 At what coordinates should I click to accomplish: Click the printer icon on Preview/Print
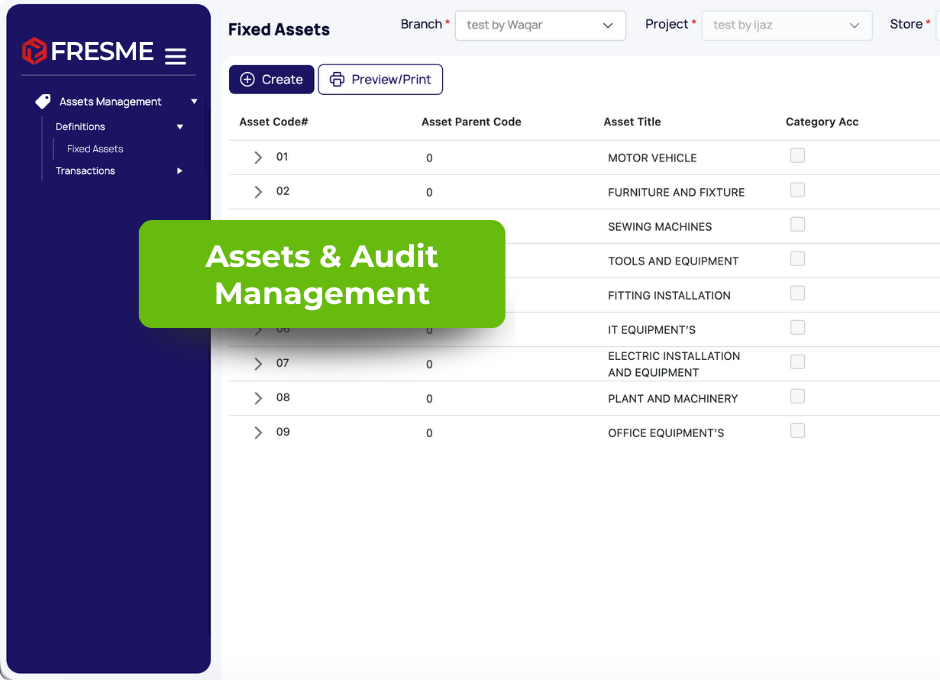click(x=337, y=80)
